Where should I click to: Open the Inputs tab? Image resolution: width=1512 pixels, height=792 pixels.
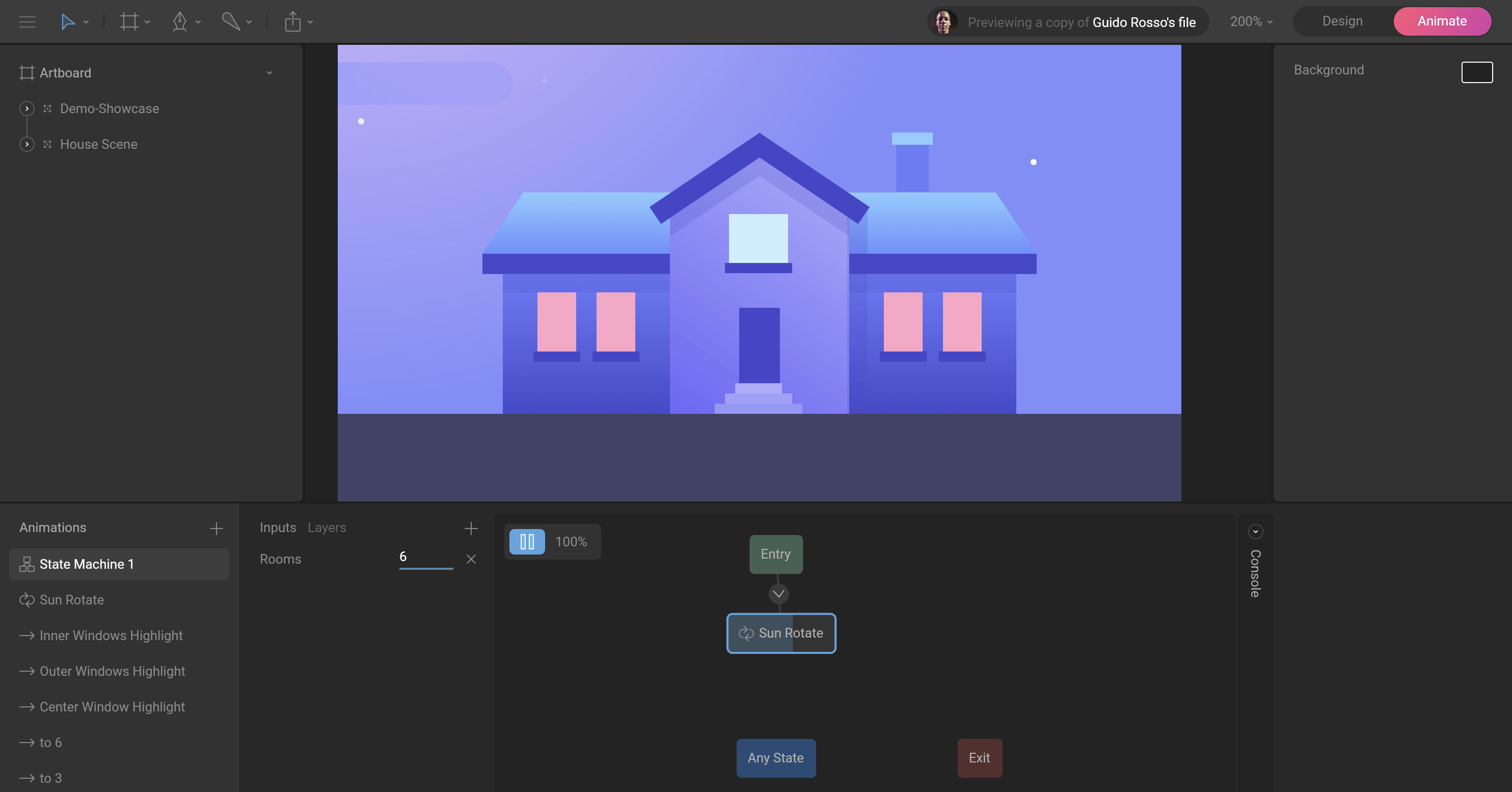click(278, 527)
